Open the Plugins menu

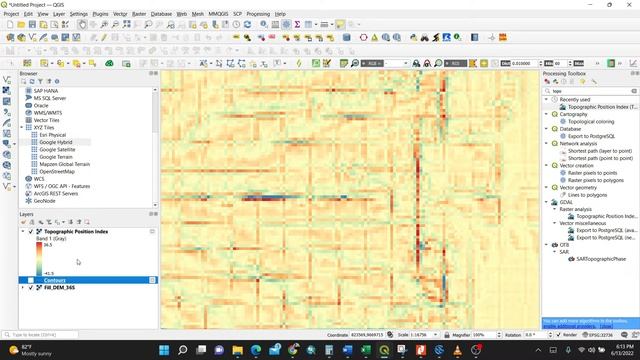(x=100, y=14)
